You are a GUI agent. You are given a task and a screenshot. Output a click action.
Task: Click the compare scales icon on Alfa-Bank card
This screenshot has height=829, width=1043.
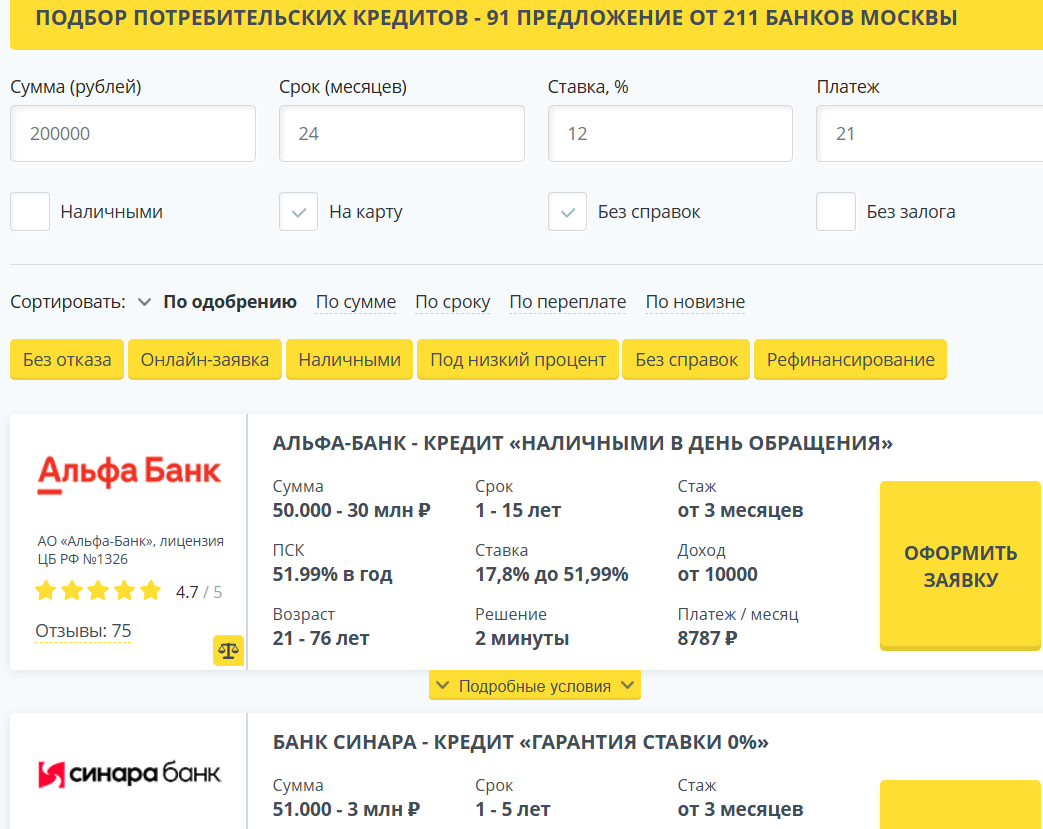point(228,650)
